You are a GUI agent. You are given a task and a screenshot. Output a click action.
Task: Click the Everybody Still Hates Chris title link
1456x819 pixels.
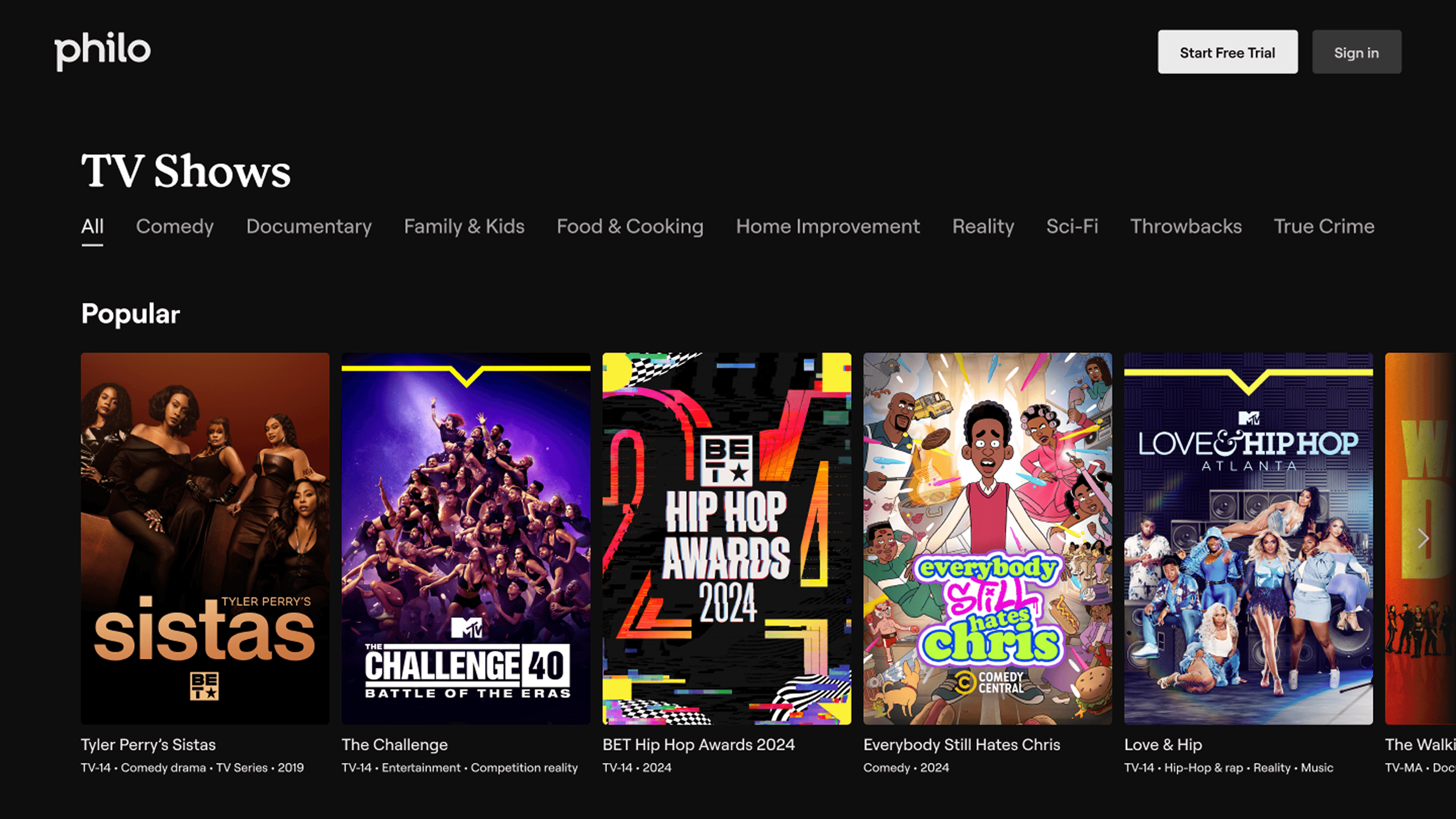(962, 745)
